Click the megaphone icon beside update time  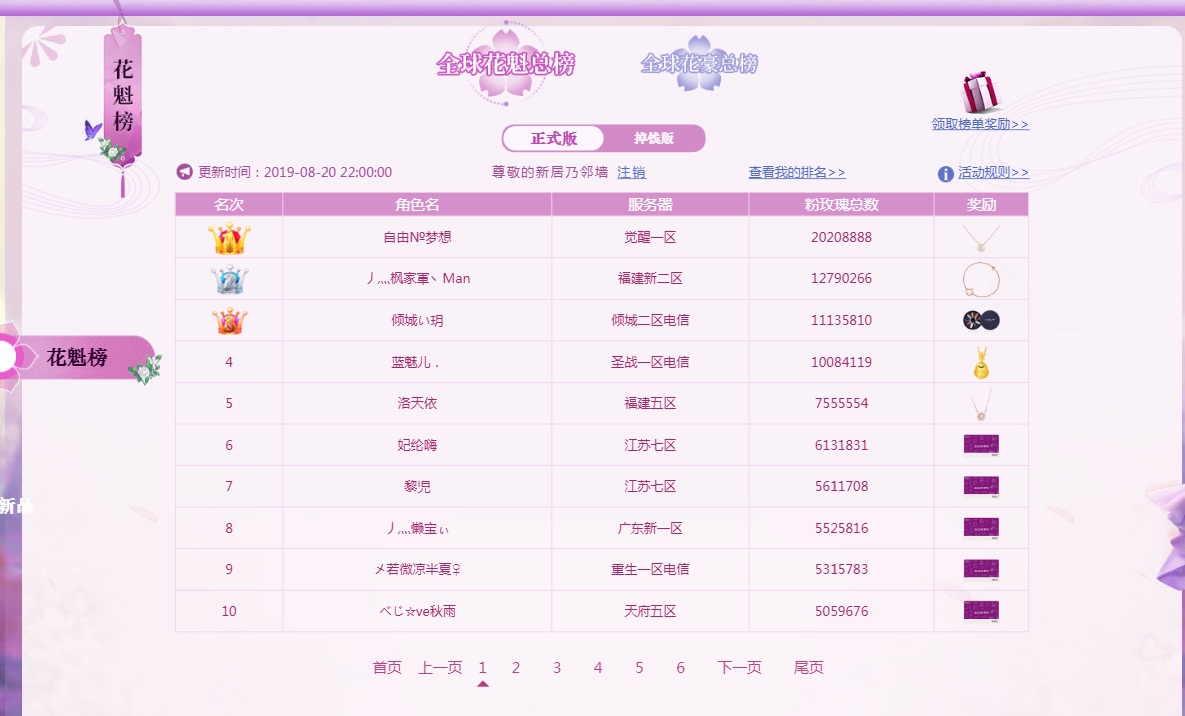pos(184,172)
